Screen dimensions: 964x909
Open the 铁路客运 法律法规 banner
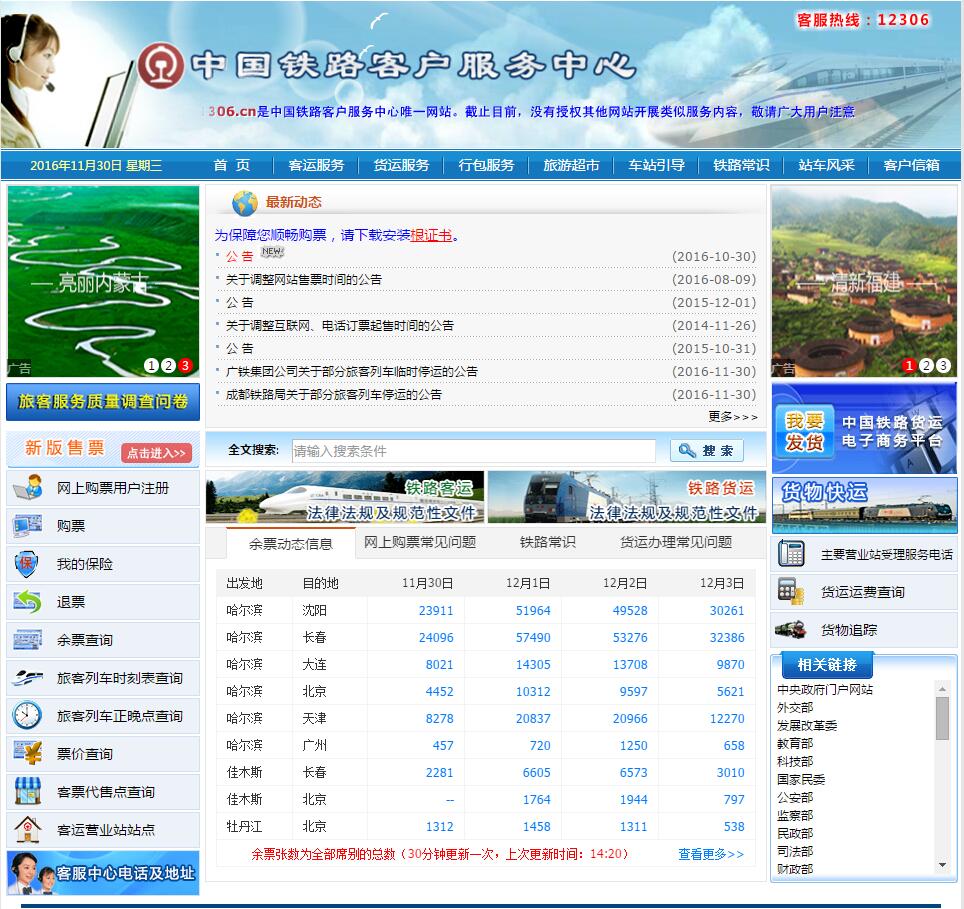345,497
